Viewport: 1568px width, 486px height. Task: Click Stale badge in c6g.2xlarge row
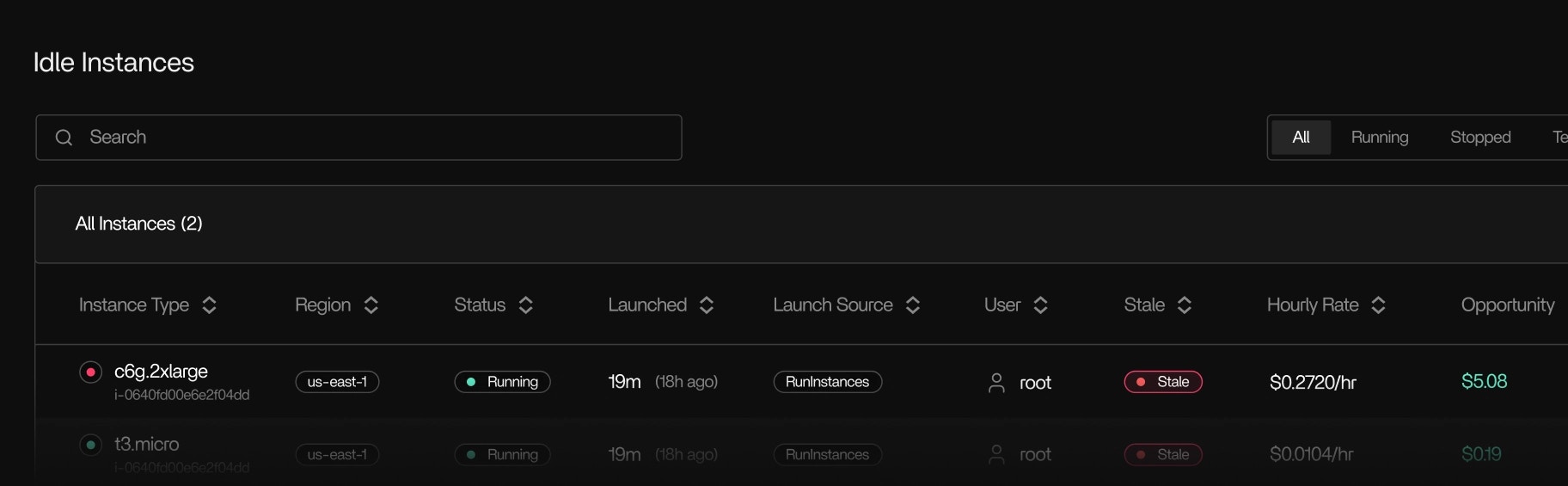[x=1163, y=382]
